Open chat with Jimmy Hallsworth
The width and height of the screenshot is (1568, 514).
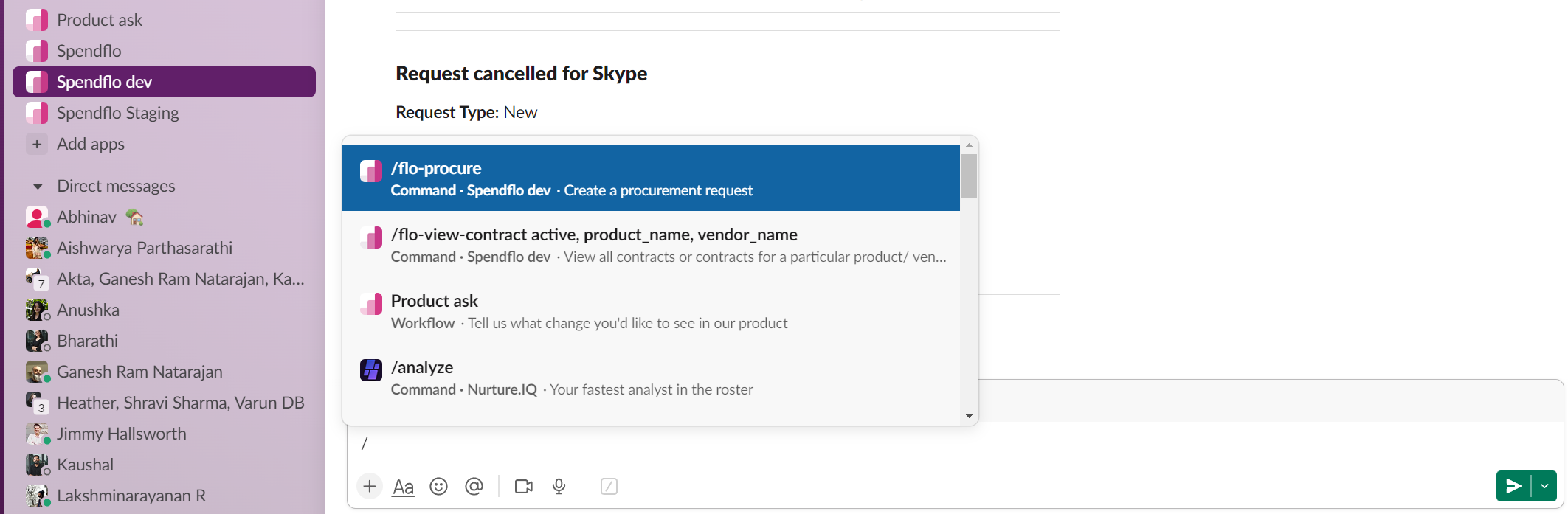tap(164, 434)
